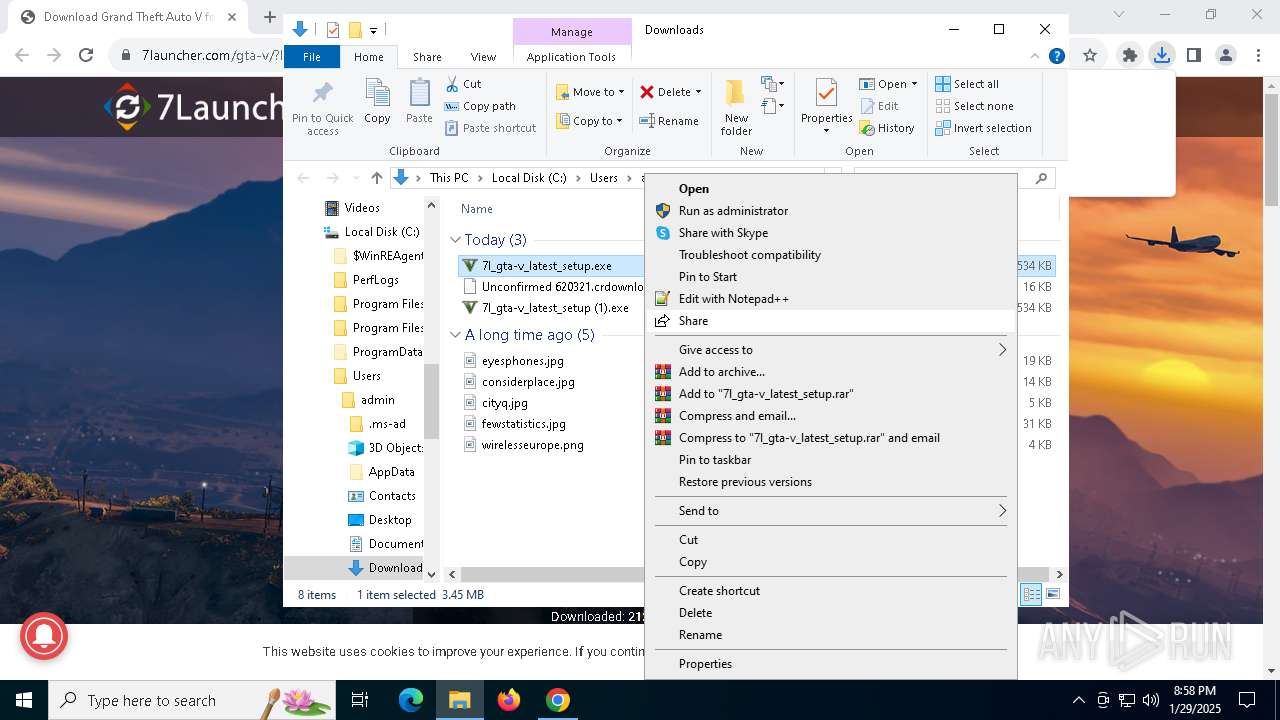Viewport: 1280px width, 720px height.
Task: Select PerfLogs folder in tree
Action: click(x=375, y=280)
